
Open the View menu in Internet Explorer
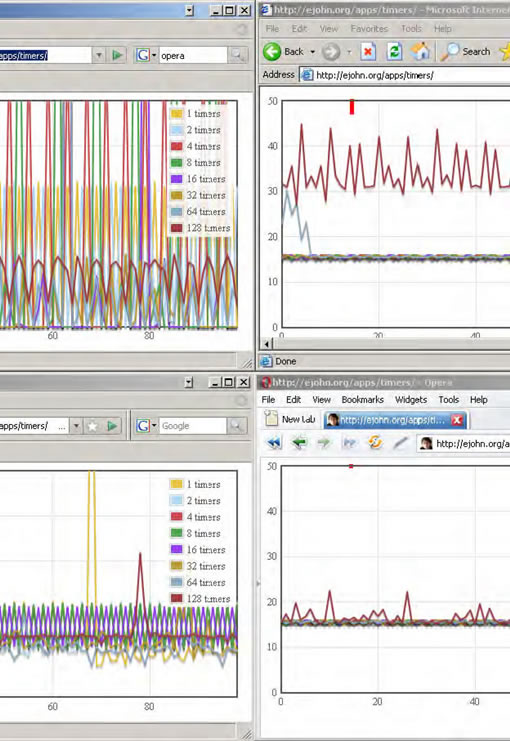click(x=328, y=29)
